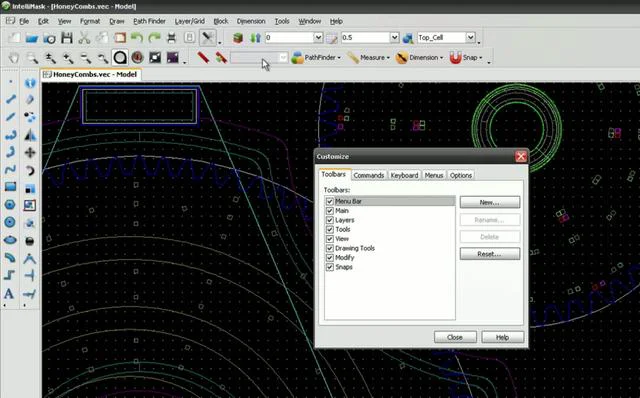Open the Top_Cell dropdown
Viewport: 640px width, 398px height.
[x=471, y=38]
